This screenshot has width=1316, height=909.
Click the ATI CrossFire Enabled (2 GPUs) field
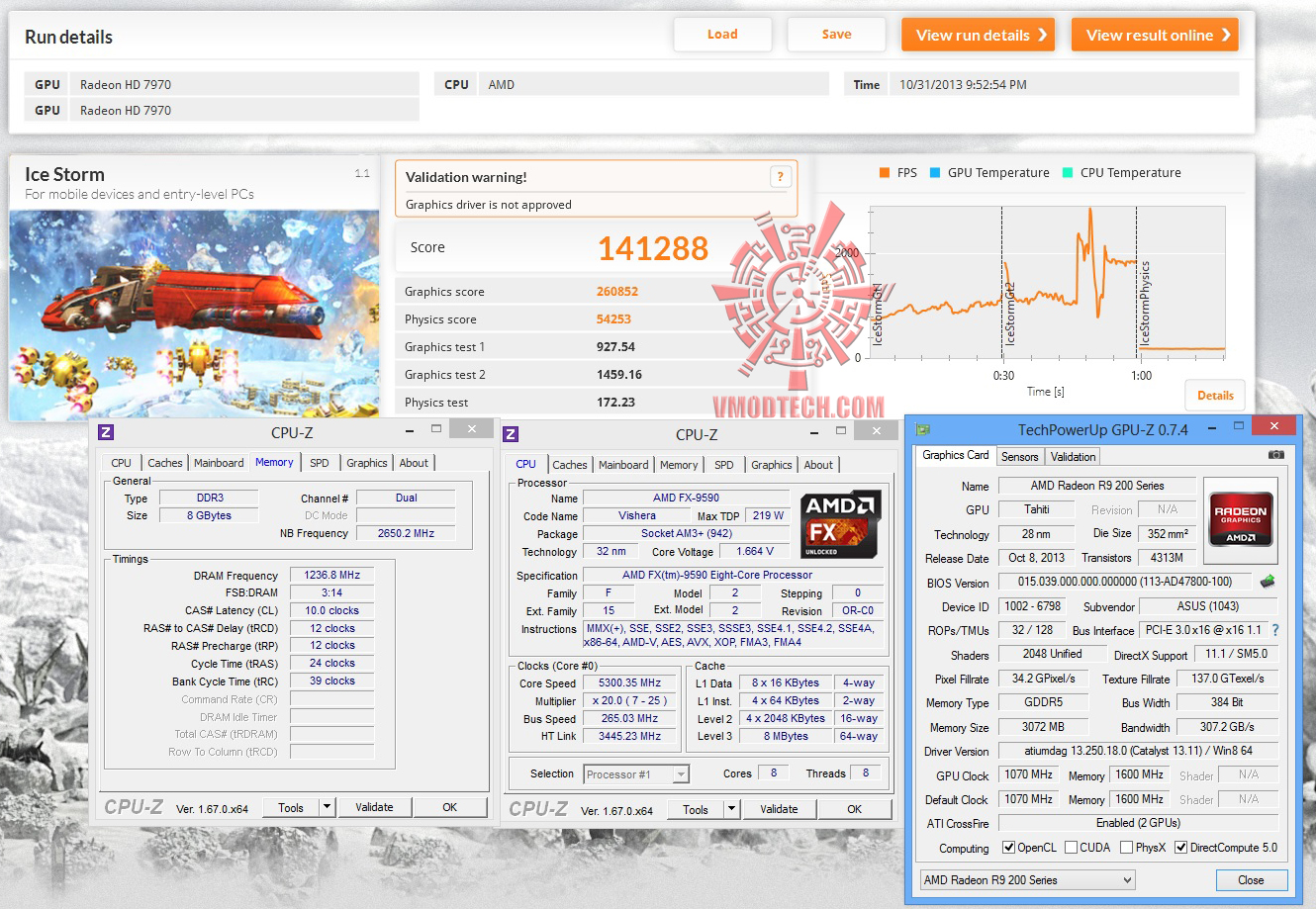tap(1138, 823)
